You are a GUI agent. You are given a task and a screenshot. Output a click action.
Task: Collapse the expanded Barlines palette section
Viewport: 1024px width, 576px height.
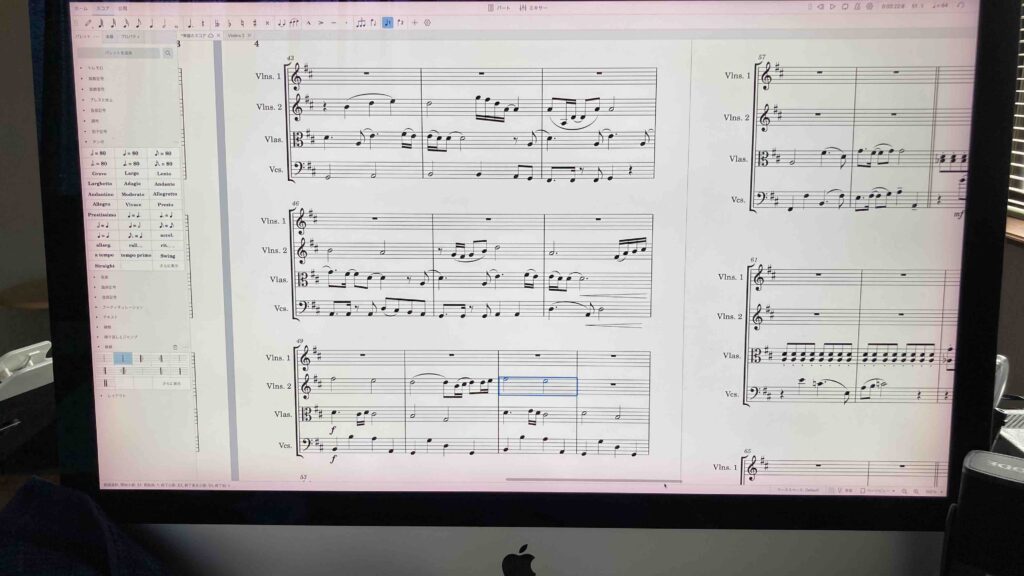99,347
